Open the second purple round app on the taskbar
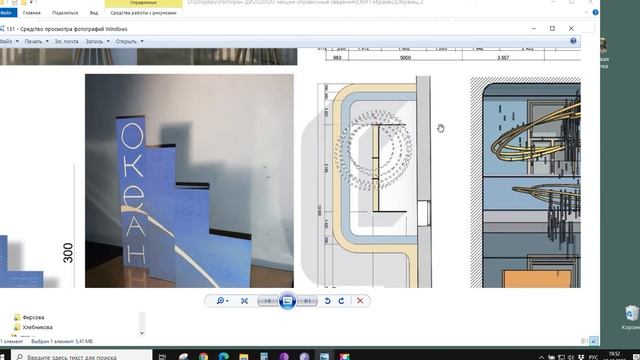 304,356
